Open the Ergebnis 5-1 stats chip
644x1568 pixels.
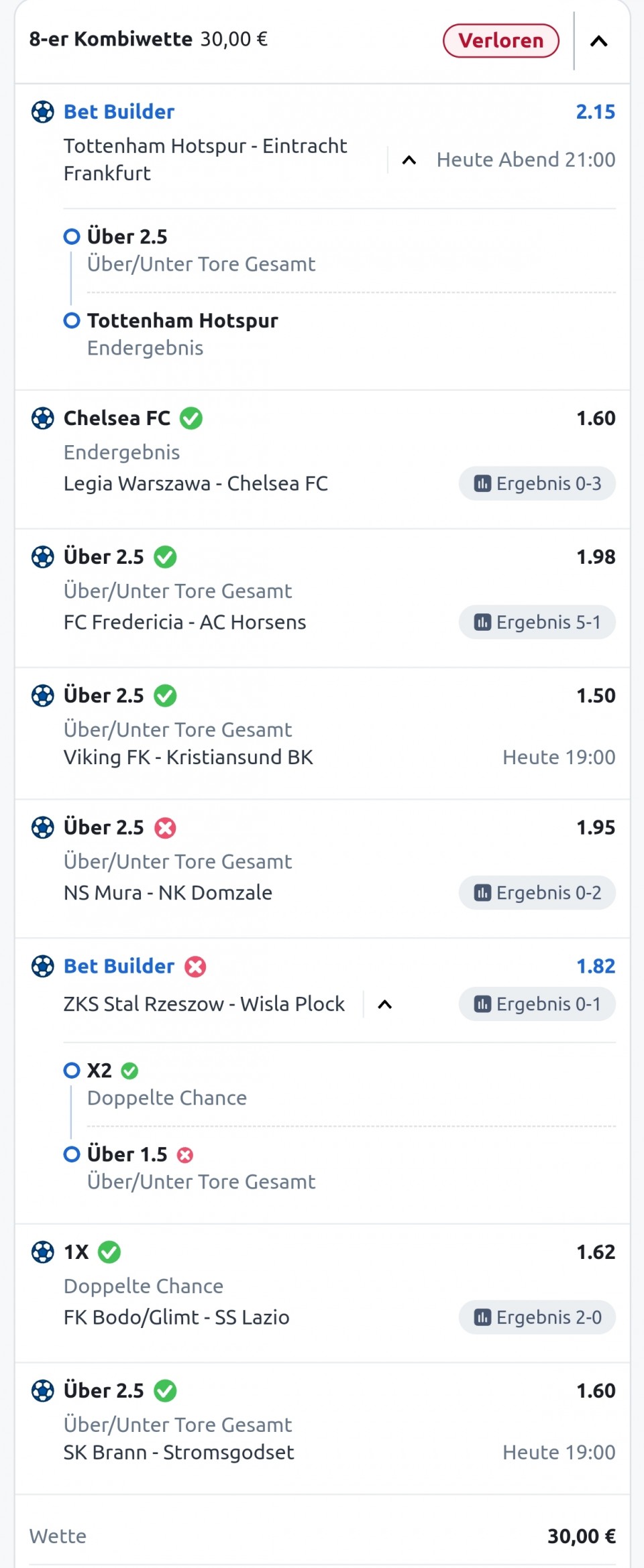point(537,623)
